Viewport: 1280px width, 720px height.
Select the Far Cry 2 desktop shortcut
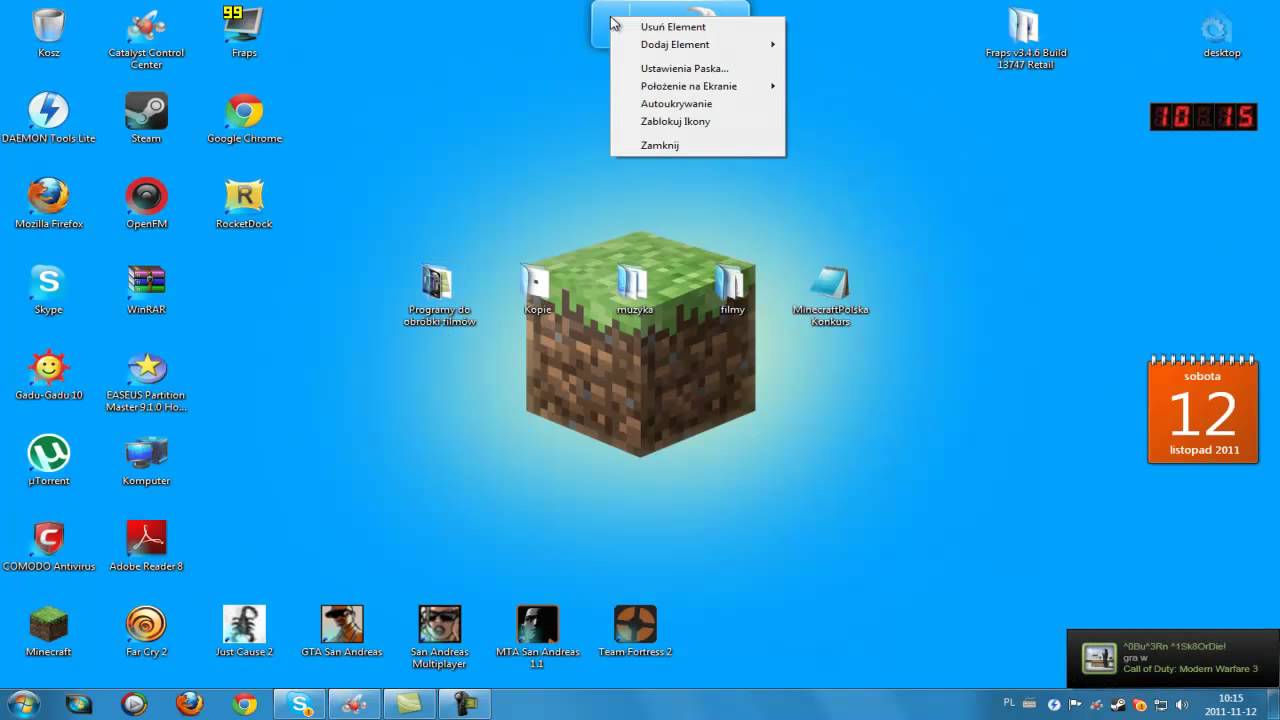click(146, 632)
